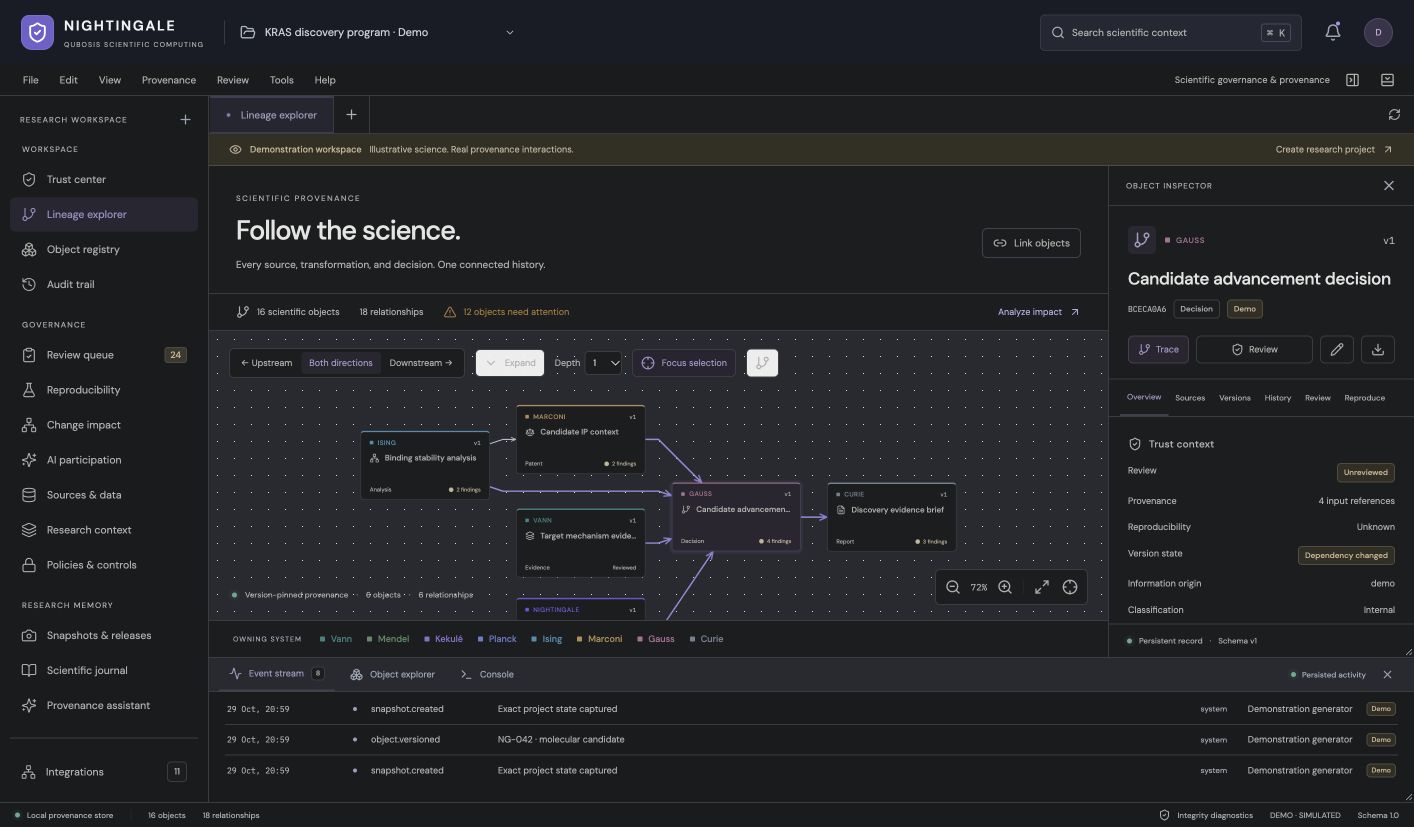Screen dimensions: 1414x827
Task: Select Downstream direction toggle
Action: click(x=421, y=363)
